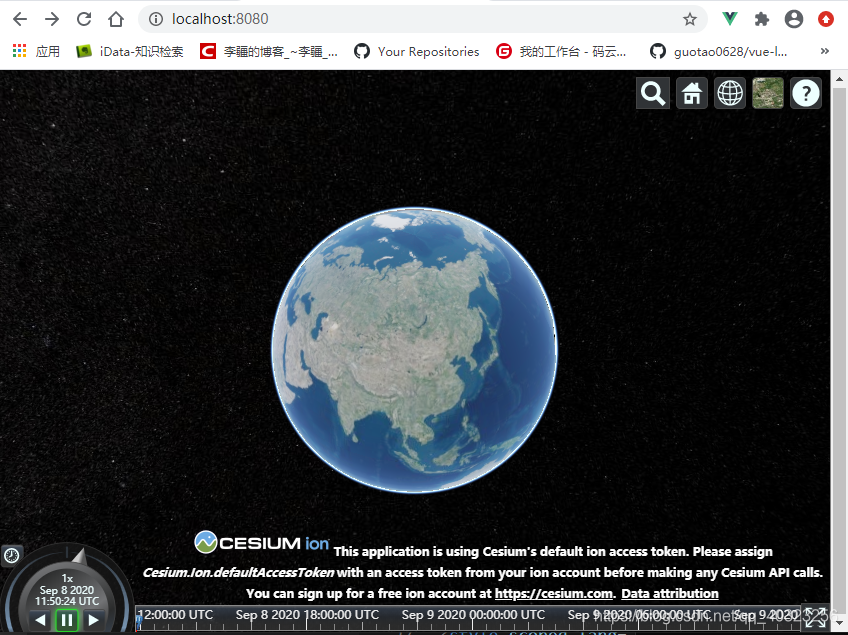Pause the running animation
The height and width of the screenshot is (635, 848).
[x=66, y=620]
